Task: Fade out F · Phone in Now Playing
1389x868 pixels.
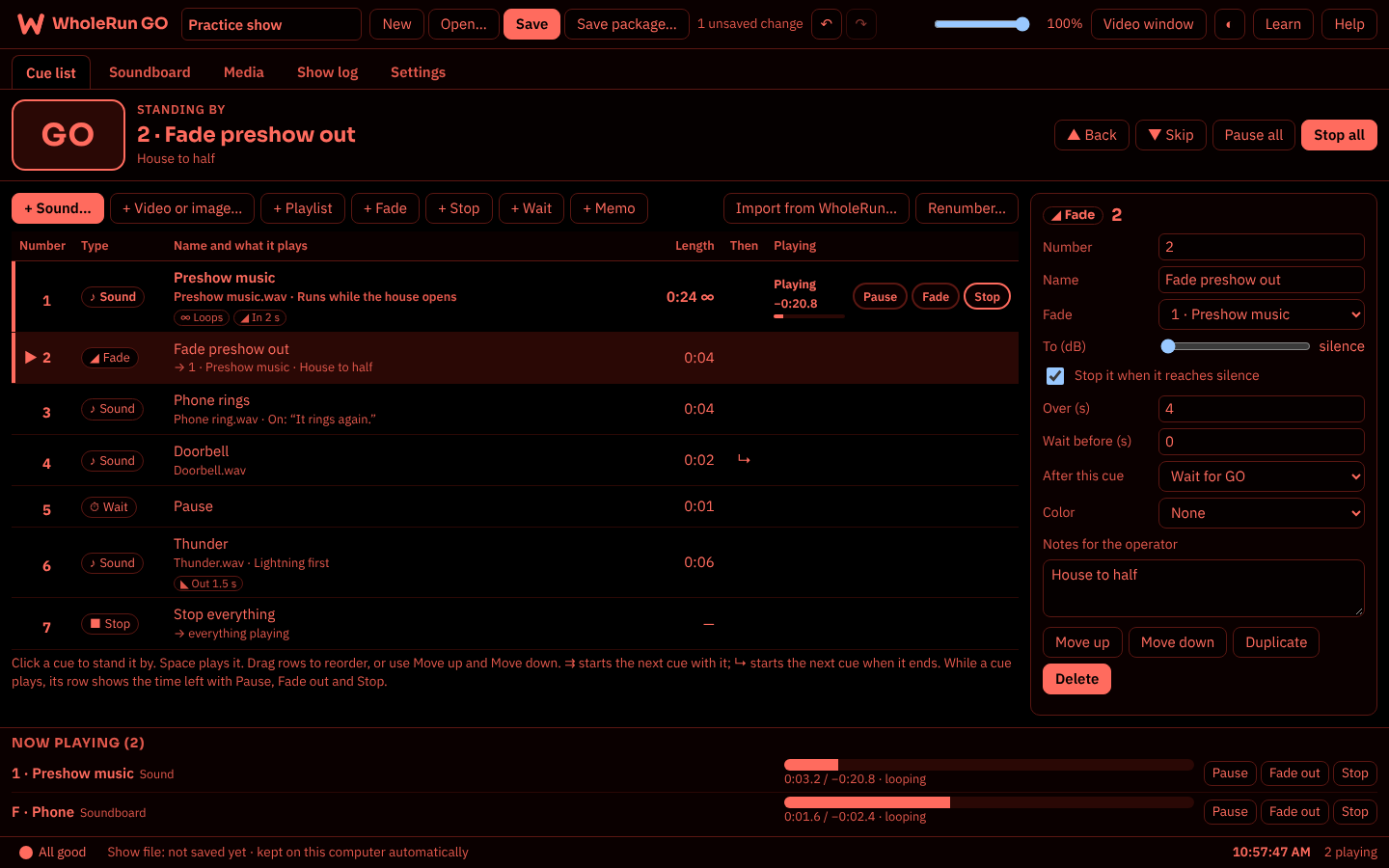Action: pos(1294,812)
